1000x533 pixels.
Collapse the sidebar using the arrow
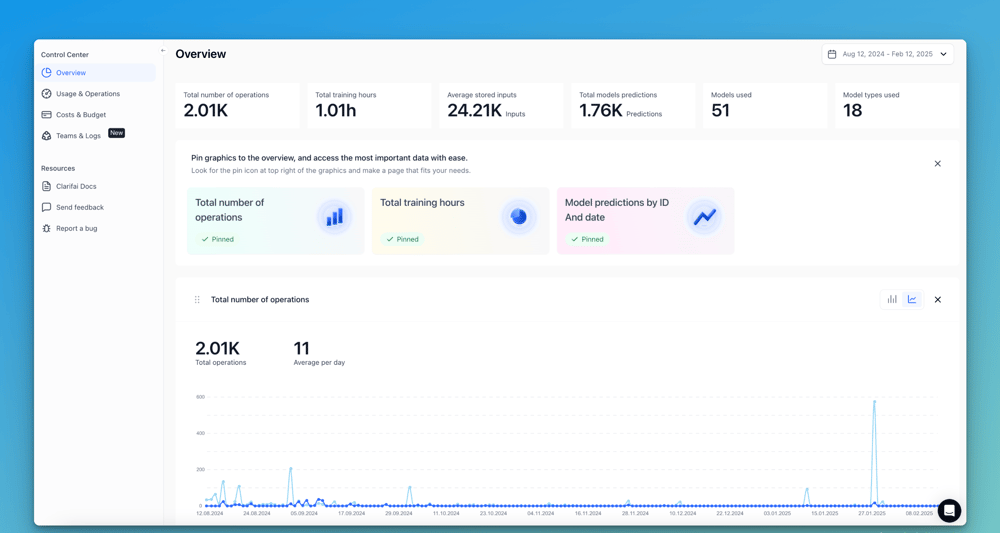pyautogui.click(x=163, y=50)
